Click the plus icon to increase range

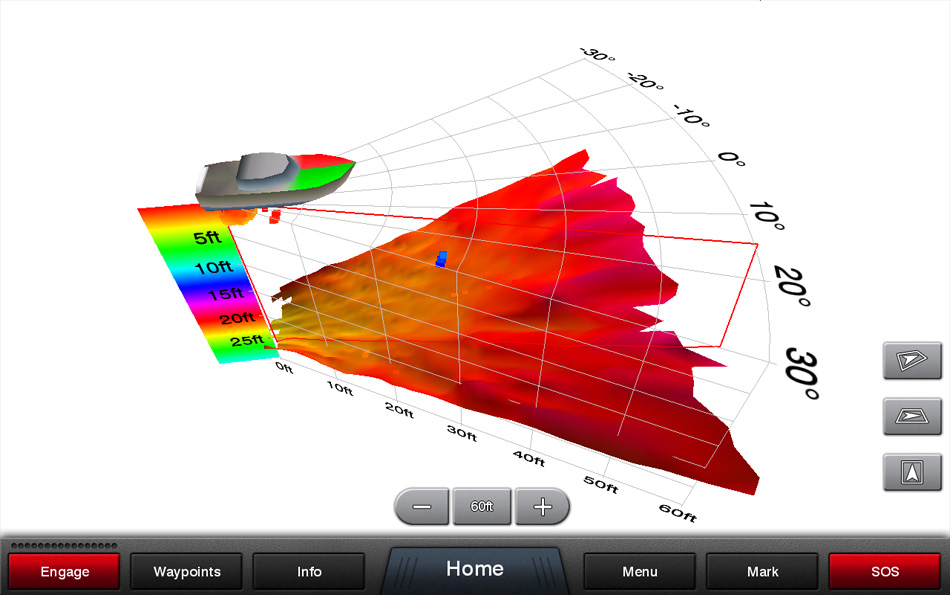(542, 507)
